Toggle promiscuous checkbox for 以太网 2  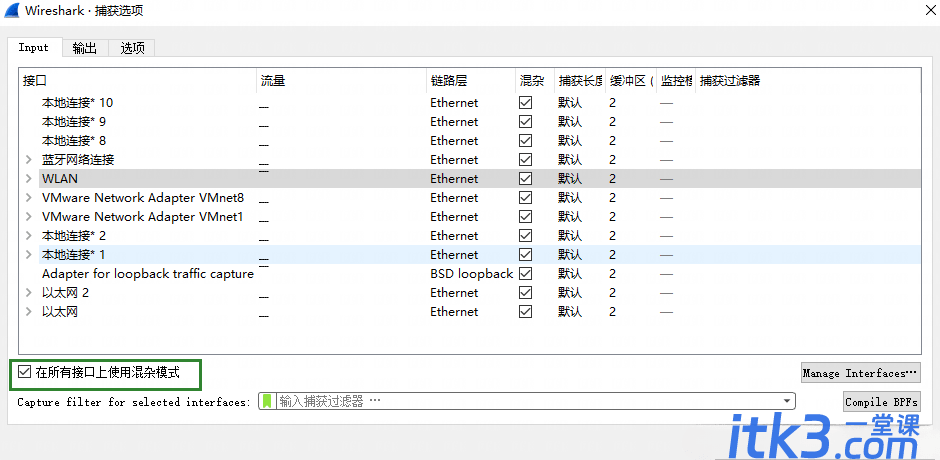point(526,293)
